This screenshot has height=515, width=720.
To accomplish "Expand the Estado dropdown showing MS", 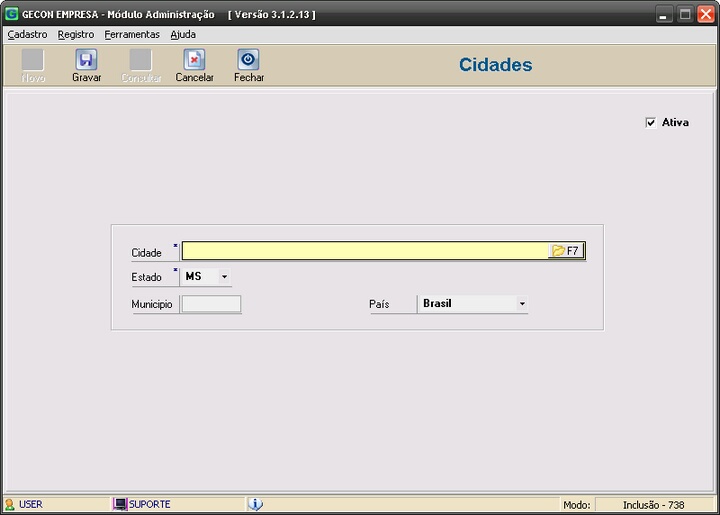I will (x=225, y=277).
